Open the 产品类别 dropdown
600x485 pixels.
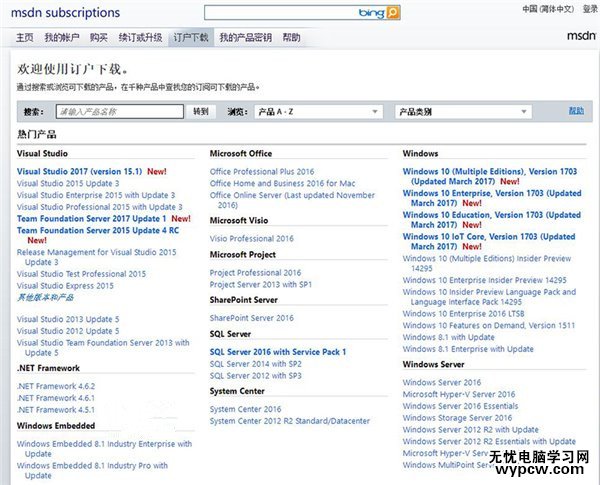point(463,112)
